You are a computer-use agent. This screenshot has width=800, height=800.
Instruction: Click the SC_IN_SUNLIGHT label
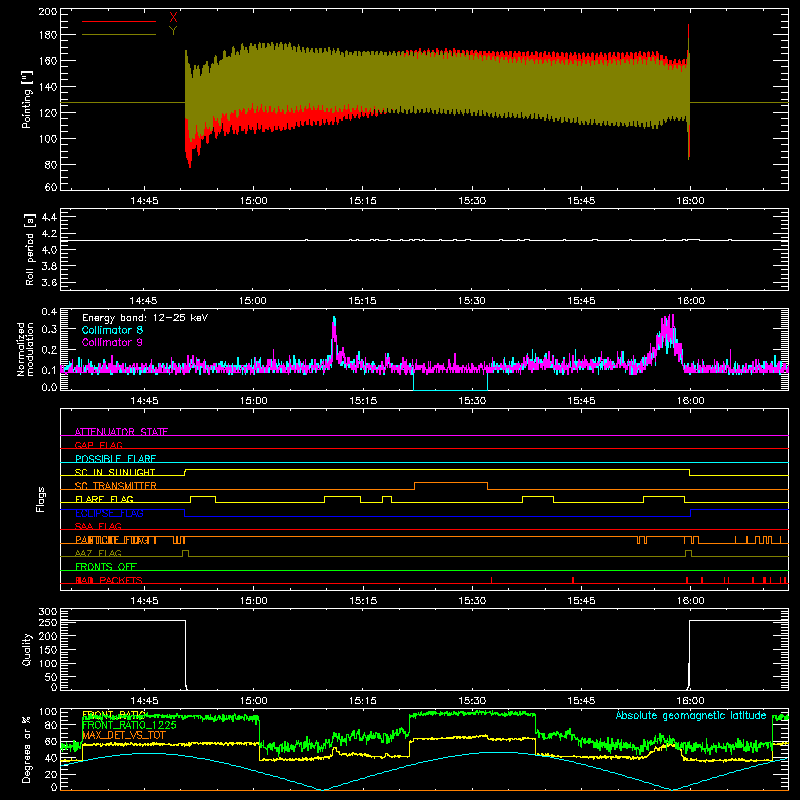tap(115, 472)
